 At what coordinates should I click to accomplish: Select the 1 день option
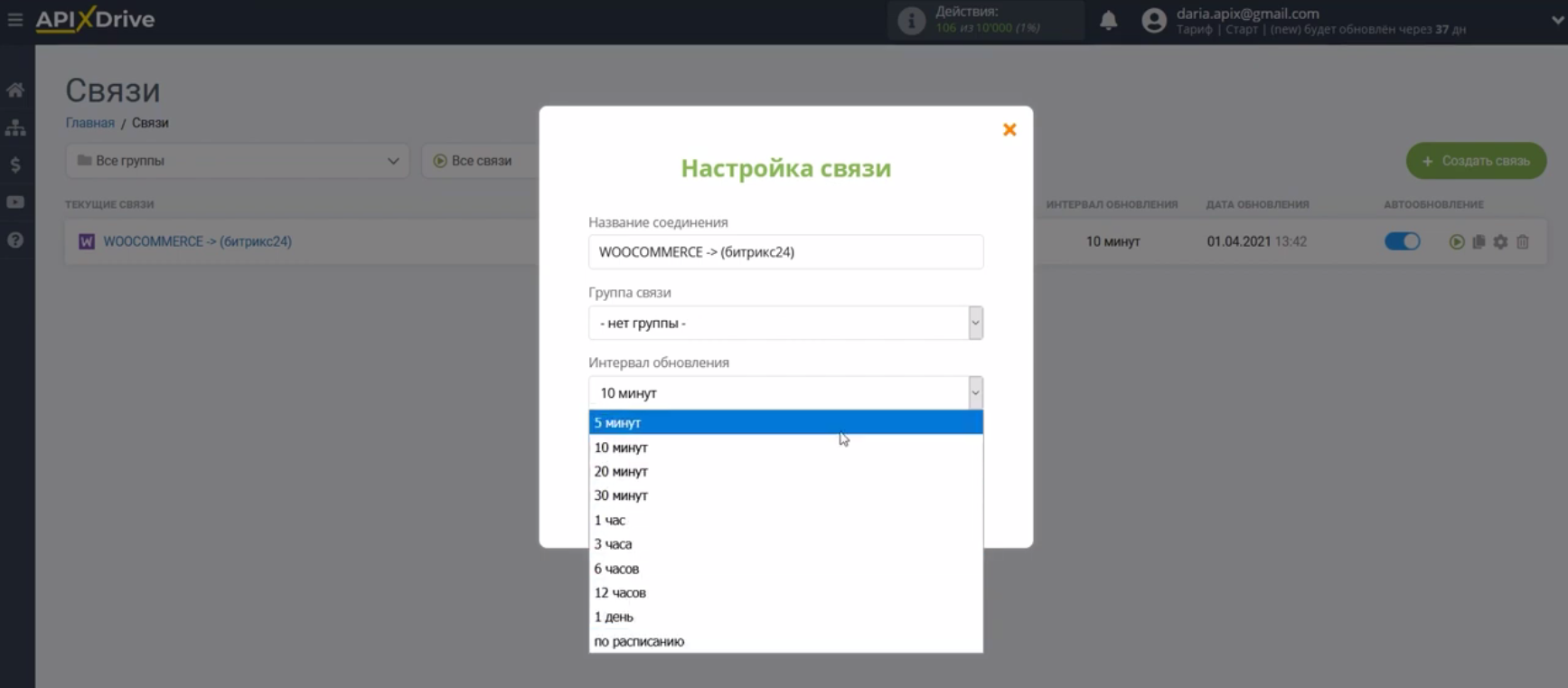785,617
